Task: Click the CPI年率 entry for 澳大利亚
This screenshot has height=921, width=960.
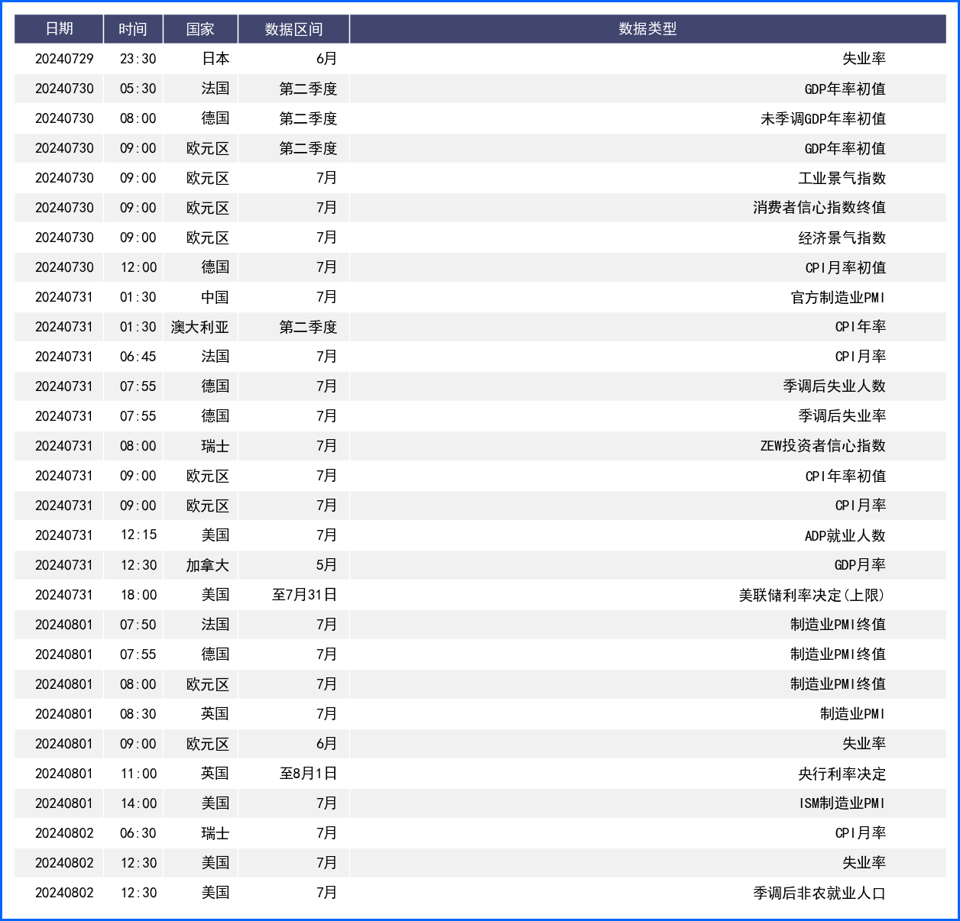Action: (860, 327)
